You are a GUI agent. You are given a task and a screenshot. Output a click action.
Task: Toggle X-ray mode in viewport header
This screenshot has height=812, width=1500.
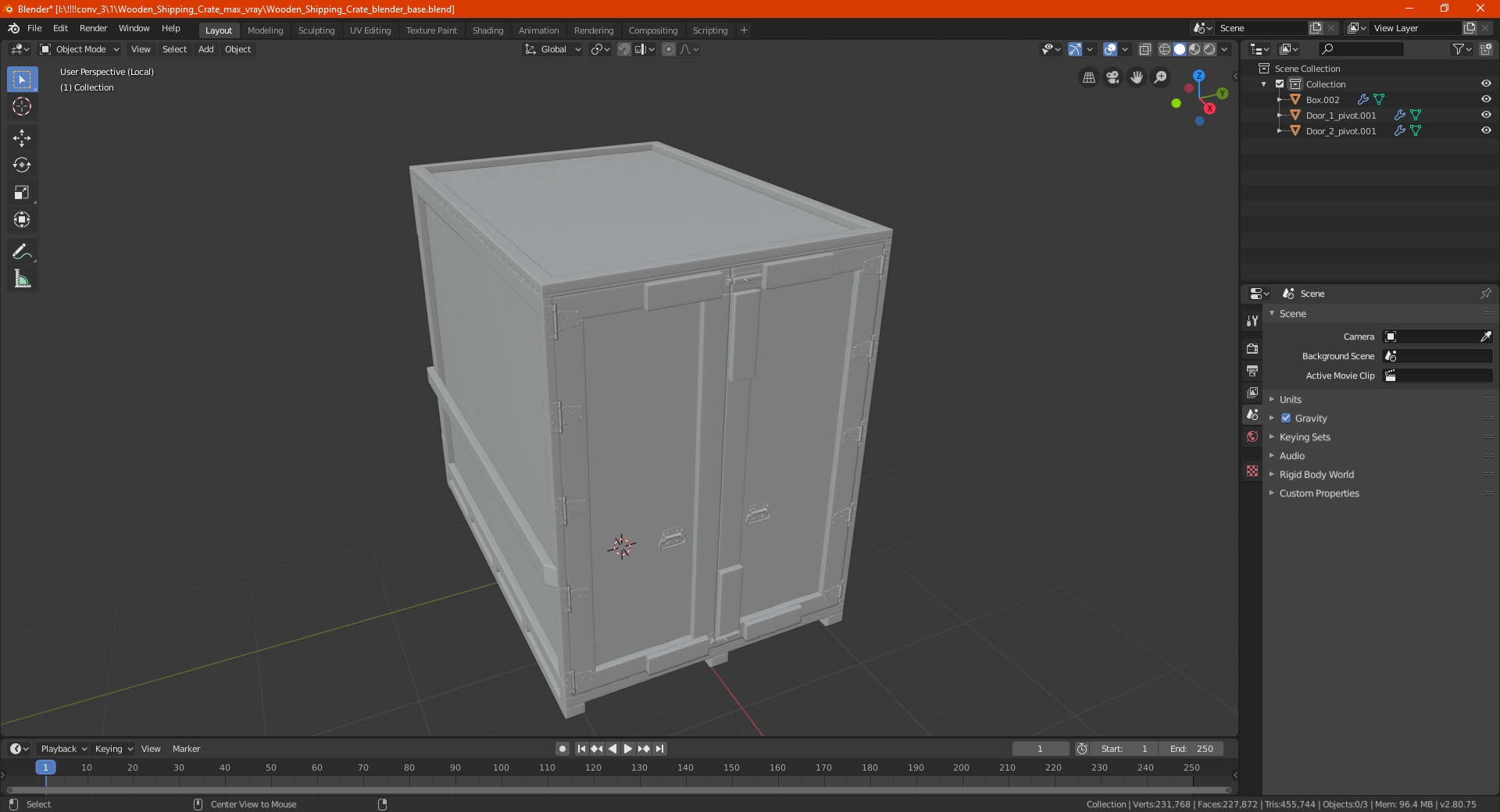coord(1145,49)
